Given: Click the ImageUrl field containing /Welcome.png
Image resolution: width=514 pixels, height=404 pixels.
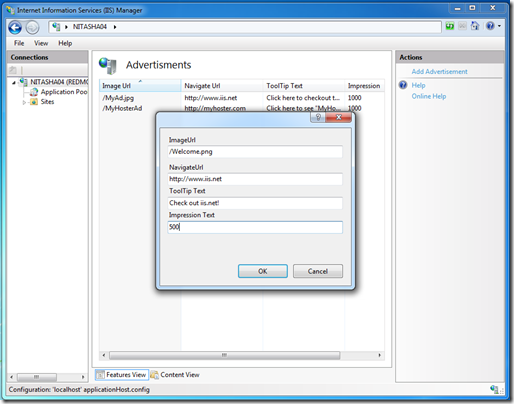Looking at the screenshot, I should click(x=255, y=152).
